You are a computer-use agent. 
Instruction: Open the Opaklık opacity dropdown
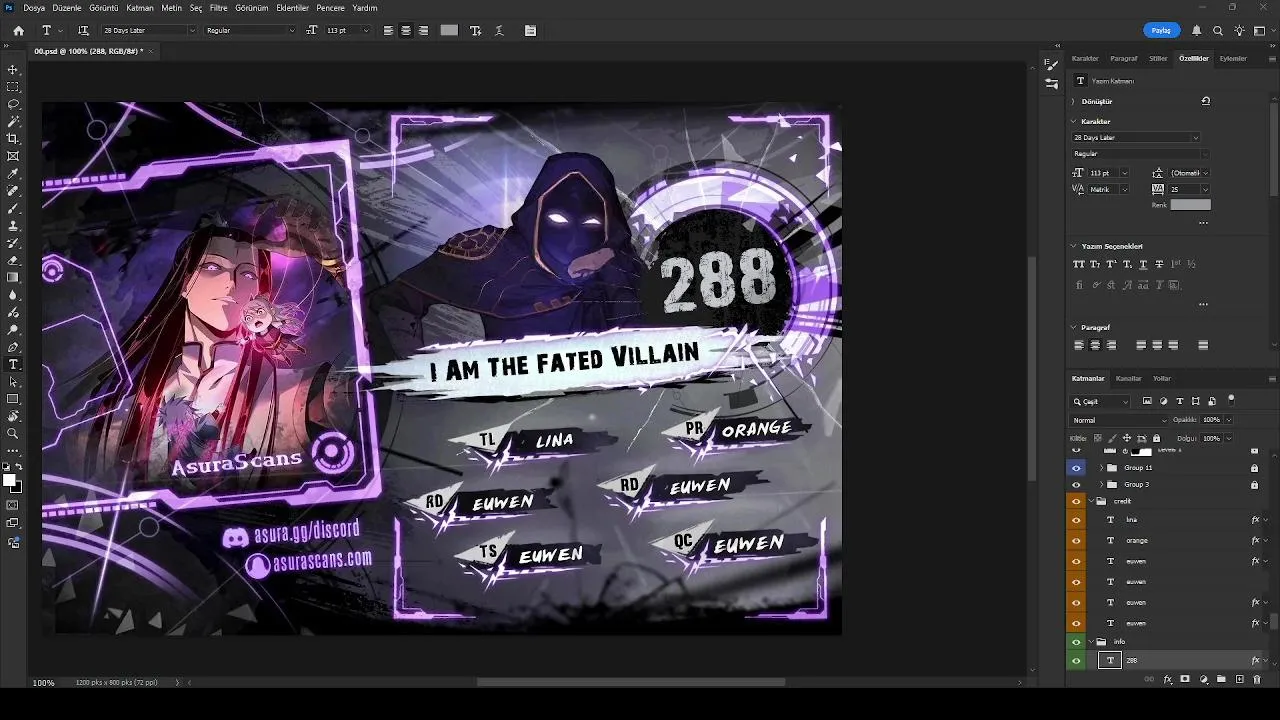pyautogui.click(x=1228, y=420)
